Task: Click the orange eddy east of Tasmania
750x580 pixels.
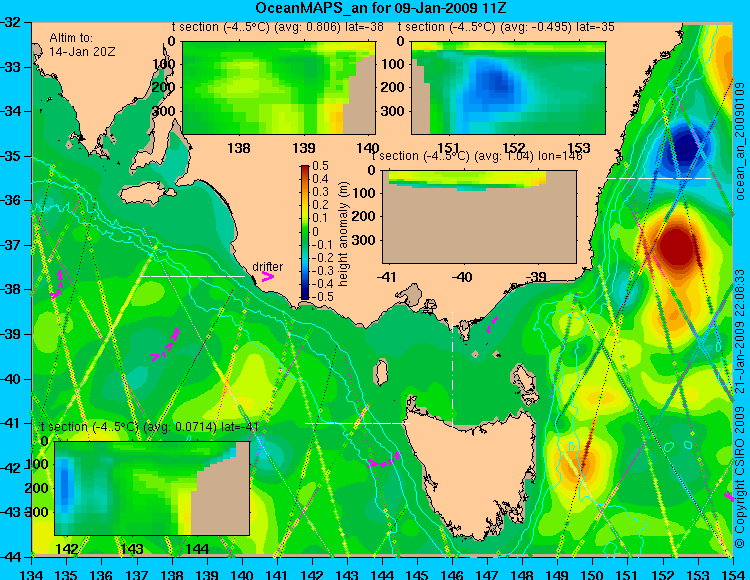Action: pyautogui.click(x=579, y=461)
